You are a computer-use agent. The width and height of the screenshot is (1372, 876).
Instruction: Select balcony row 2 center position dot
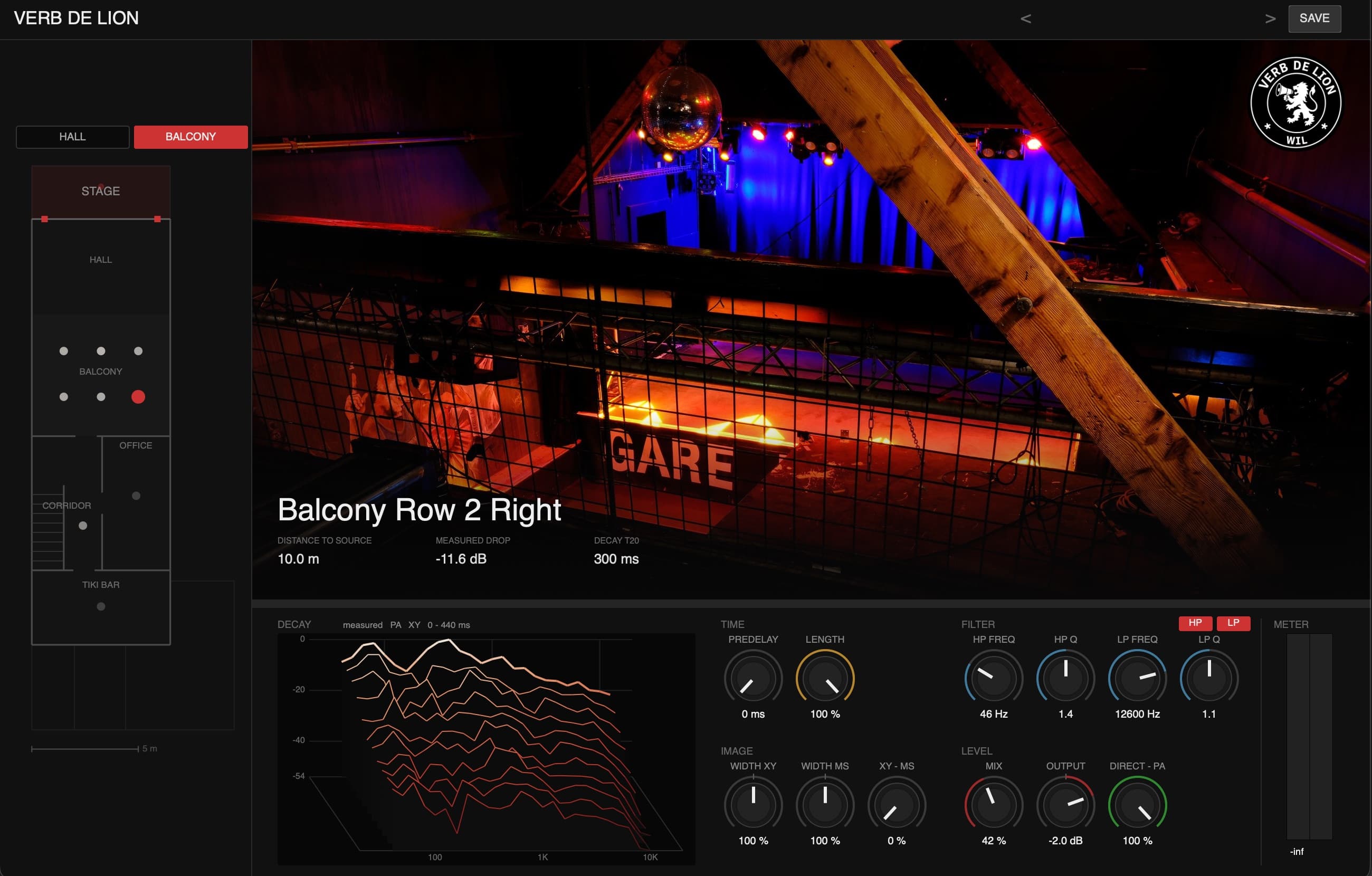(101, 397)
